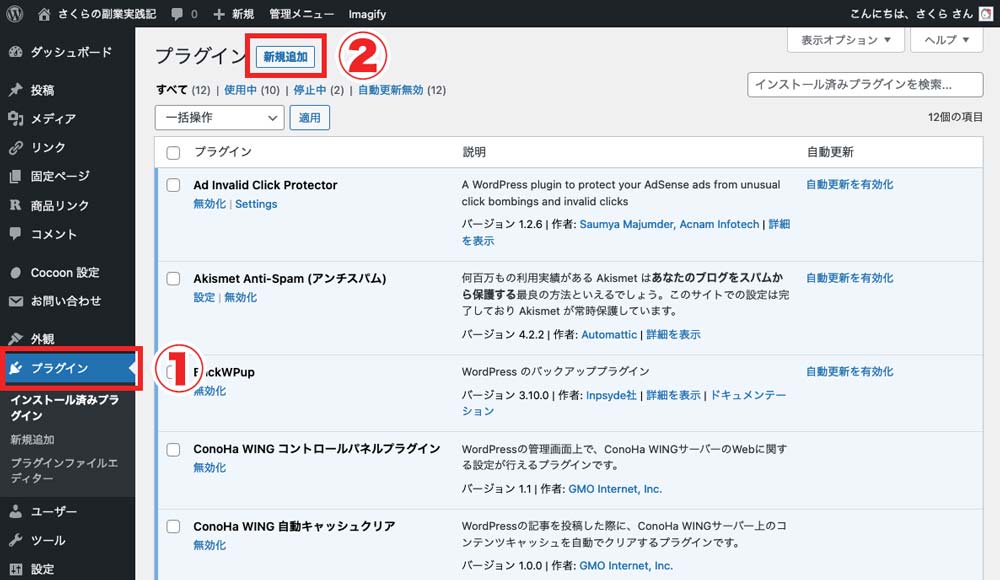
Task: Click the Cocoon 設定 circle icon
Action: click(16, 272)
